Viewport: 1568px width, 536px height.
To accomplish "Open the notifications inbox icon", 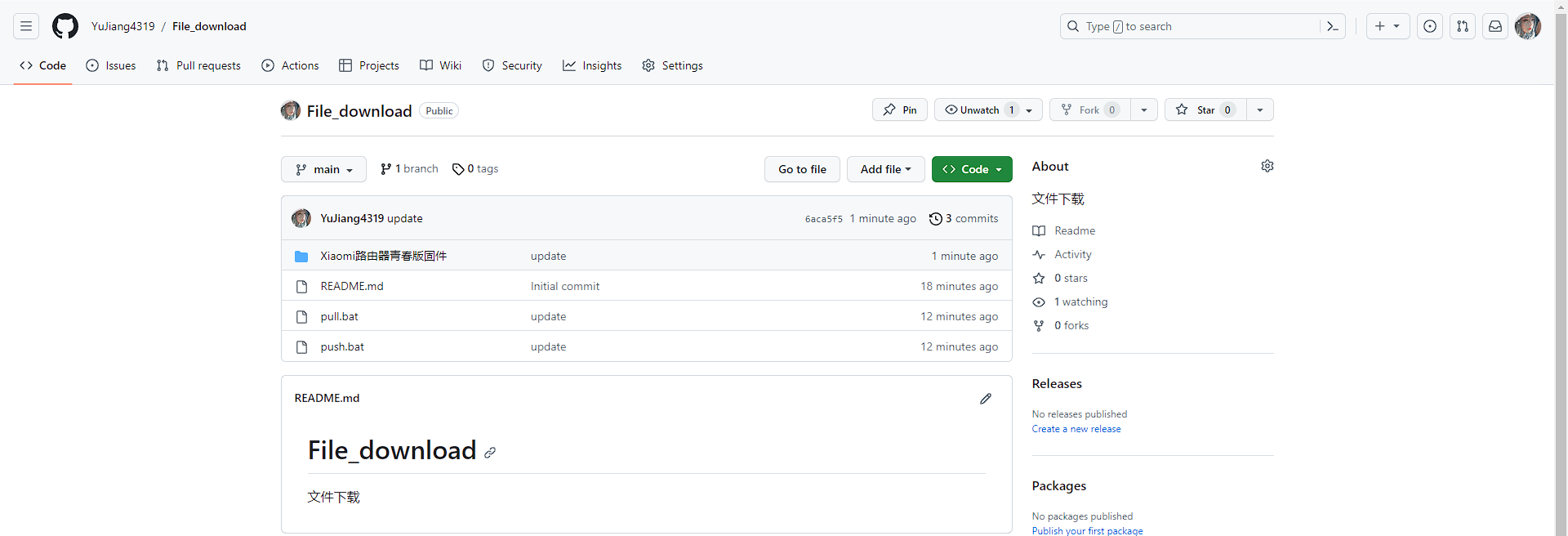I will point(1495,26).
